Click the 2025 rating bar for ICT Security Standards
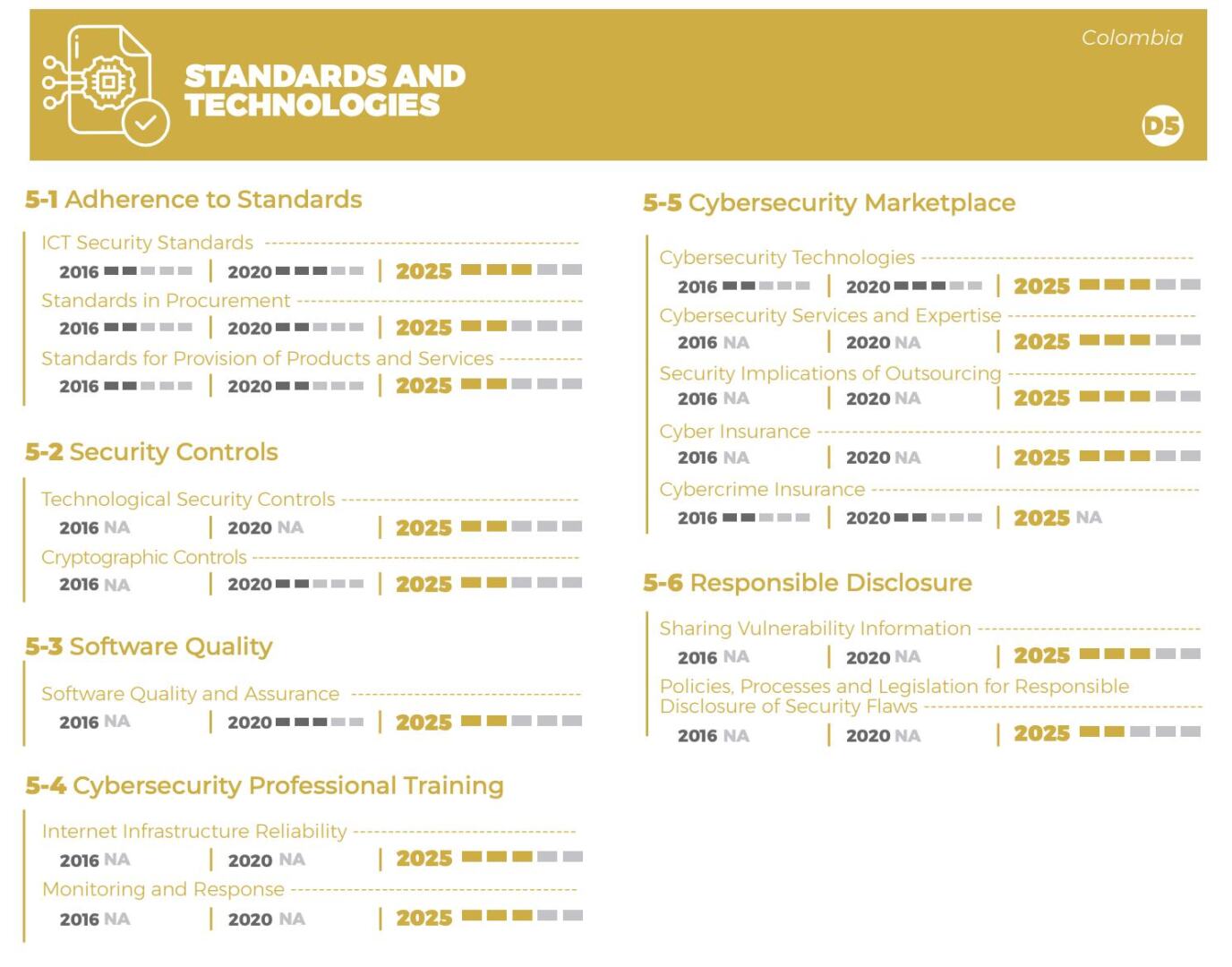1232x967 pixels. pyautogui.click(x=521, y=270)
